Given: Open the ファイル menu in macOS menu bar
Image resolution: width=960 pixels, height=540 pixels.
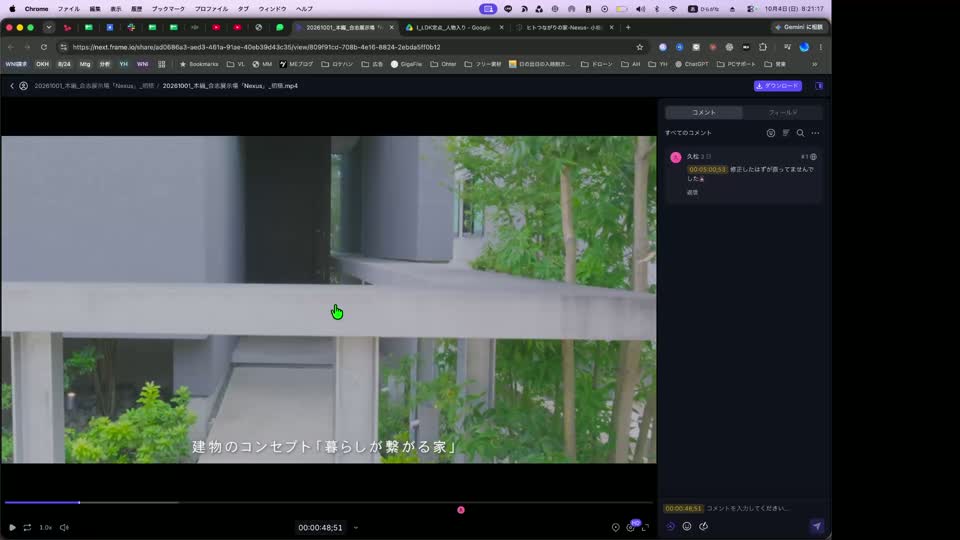Looking at the screenshot, I should [x=69, y=9].
